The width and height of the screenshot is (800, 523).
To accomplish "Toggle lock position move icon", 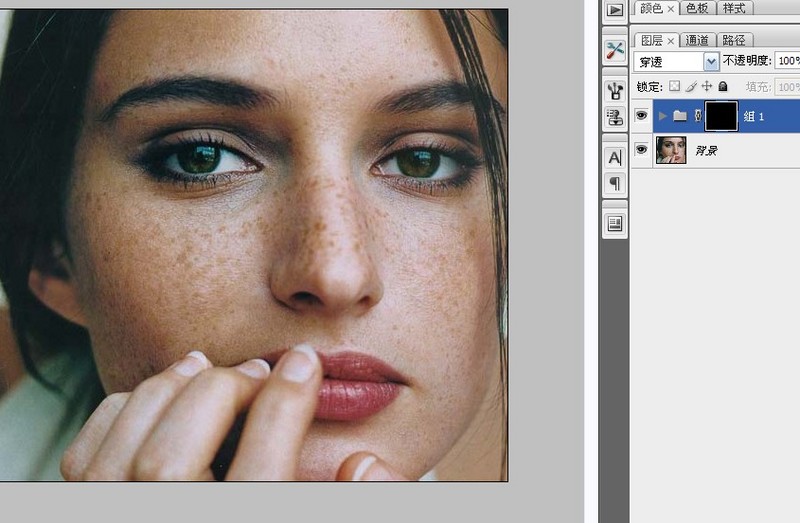I will (707, 87).
